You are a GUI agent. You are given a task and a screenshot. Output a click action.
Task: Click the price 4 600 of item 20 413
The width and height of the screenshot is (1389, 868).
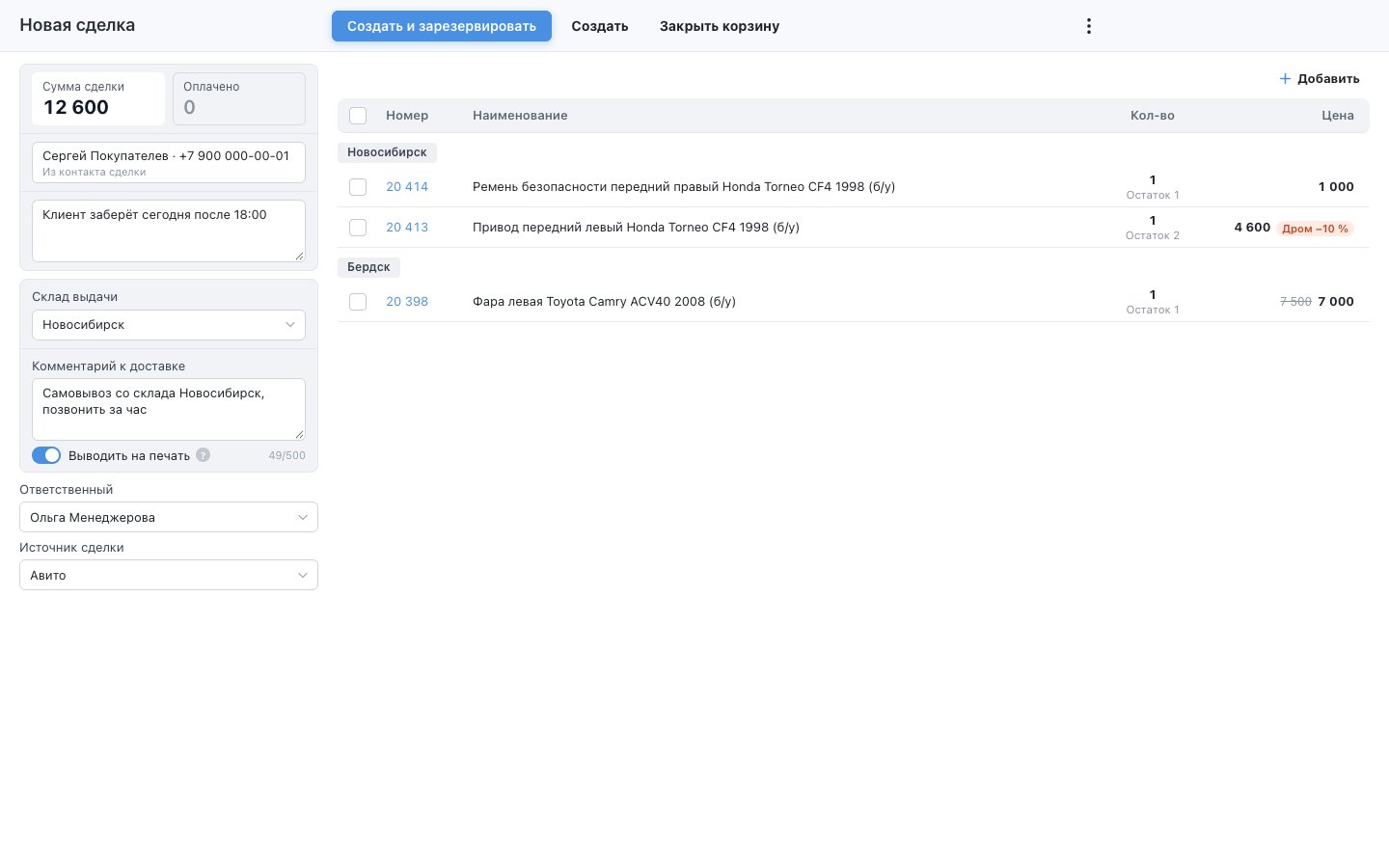click(x=1252, y=228)
